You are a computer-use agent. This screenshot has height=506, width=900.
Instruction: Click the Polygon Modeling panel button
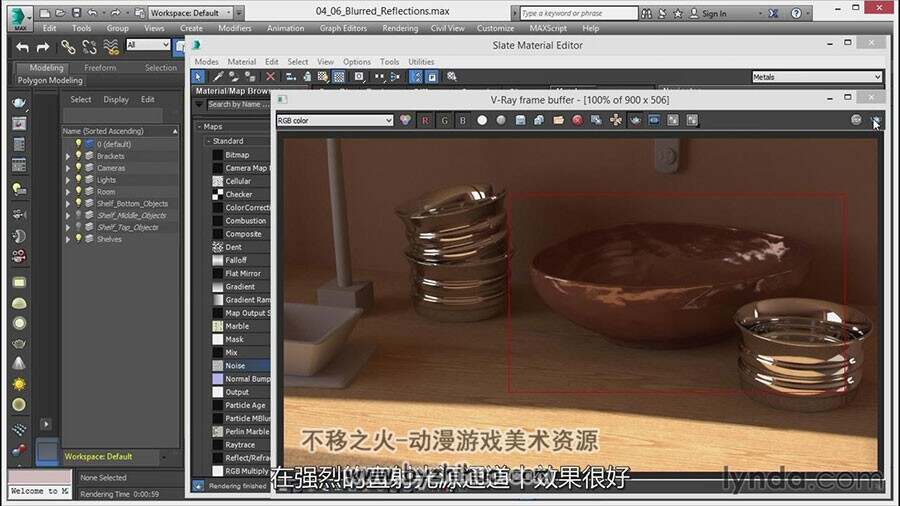click(x=50, y=80)
